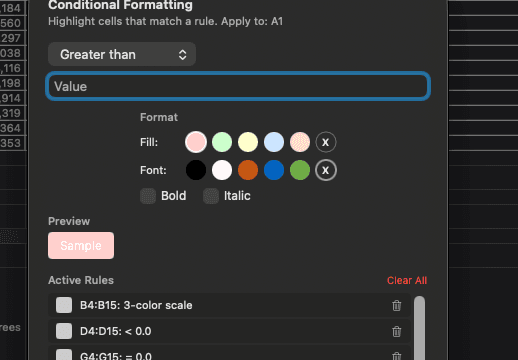Click Clear All rules link

point(407,280)
